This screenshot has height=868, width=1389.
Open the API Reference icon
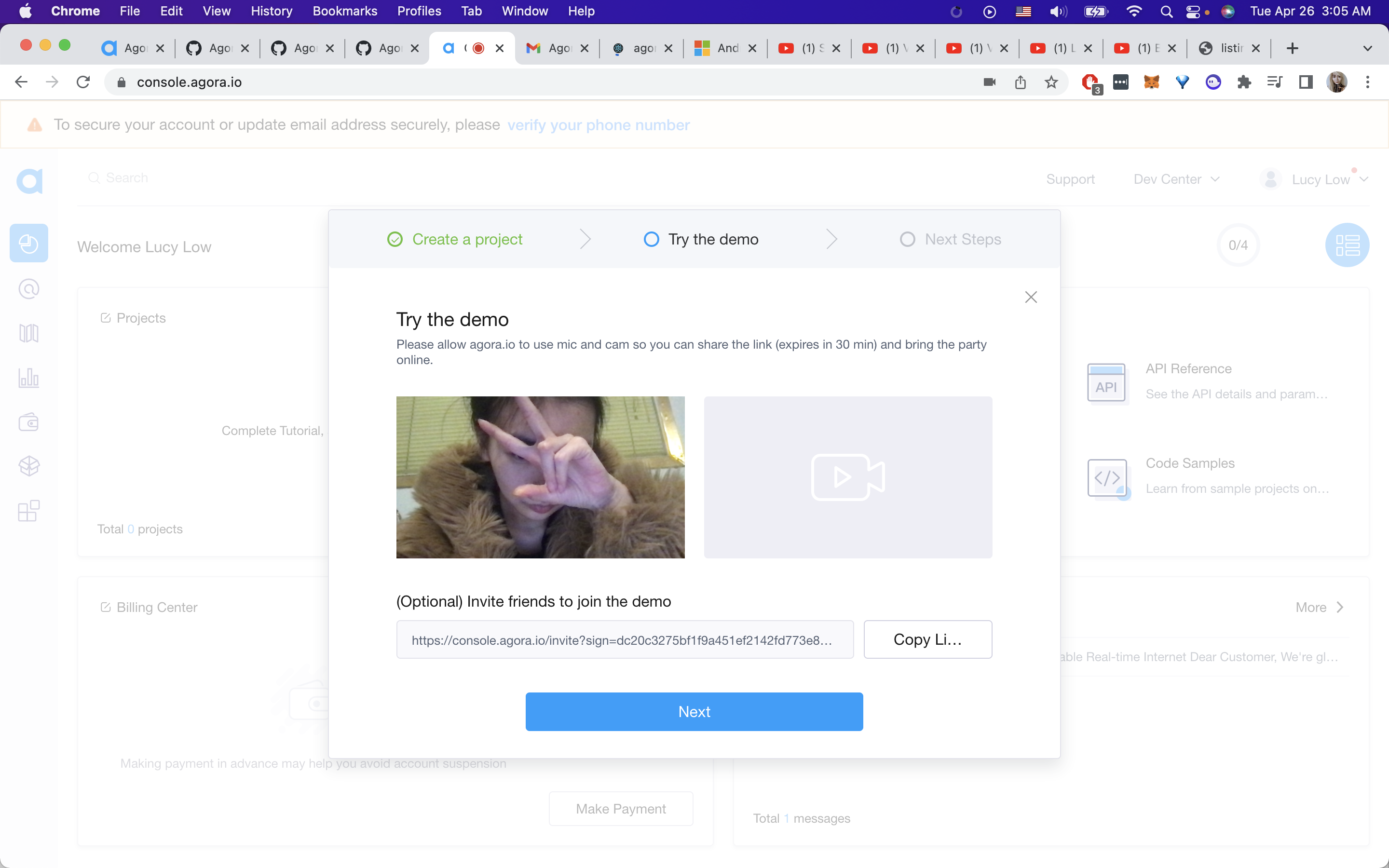pyautogui.click(x=1106, y=383)
